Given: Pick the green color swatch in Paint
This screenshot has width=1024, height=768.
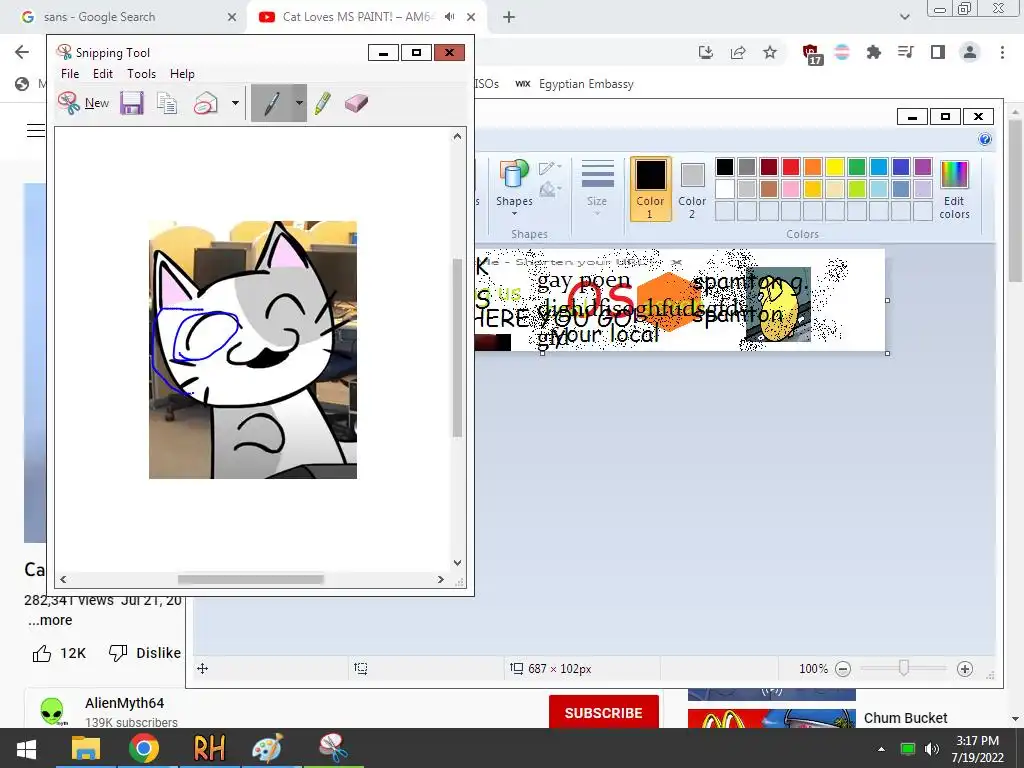Looking at the screenshot, I should [857, 167].
